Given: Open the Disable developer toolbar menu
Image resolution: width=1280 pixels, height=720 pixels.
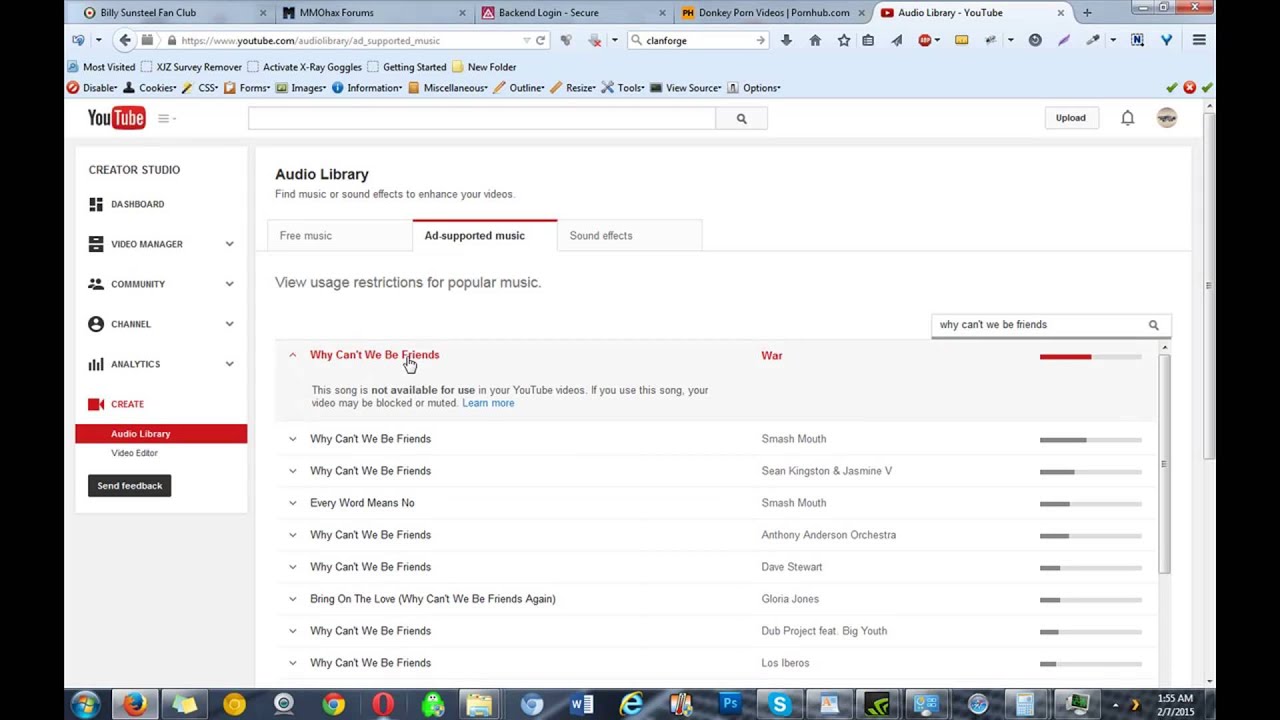Looking at the screenshot, I should [93, 88].
